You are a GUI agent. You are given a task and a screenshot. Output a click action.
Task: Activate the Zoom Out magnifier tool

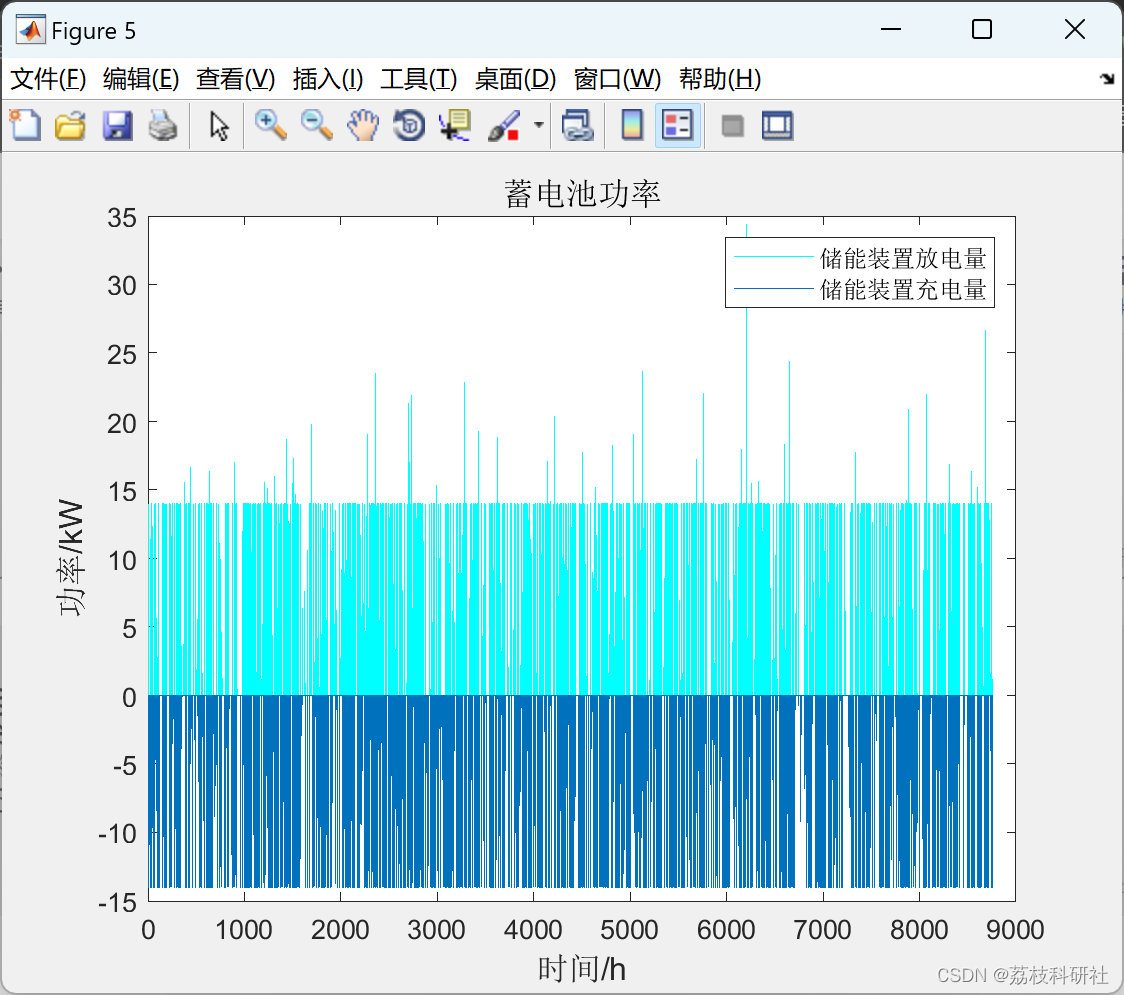pyautogui.click(x=316, y=125)
